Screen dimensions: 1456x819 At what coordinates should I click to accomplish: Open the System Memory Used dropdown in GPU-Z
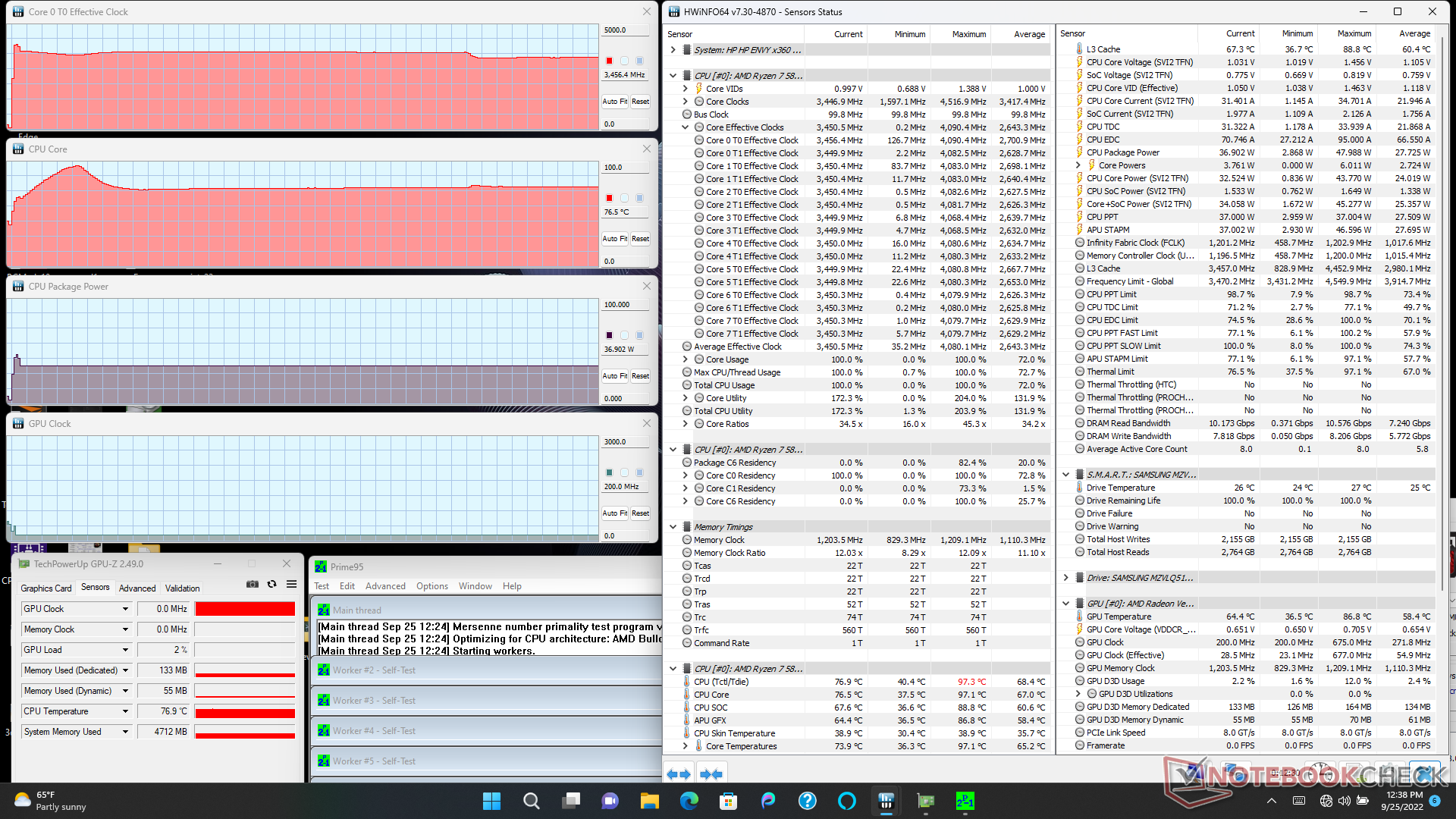click(125, 732)
